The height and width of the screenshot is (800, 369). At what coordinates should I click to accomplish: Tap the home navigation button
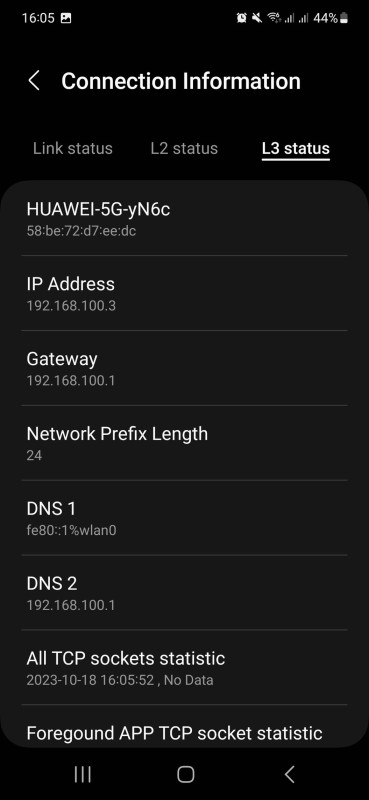[185, 774]
